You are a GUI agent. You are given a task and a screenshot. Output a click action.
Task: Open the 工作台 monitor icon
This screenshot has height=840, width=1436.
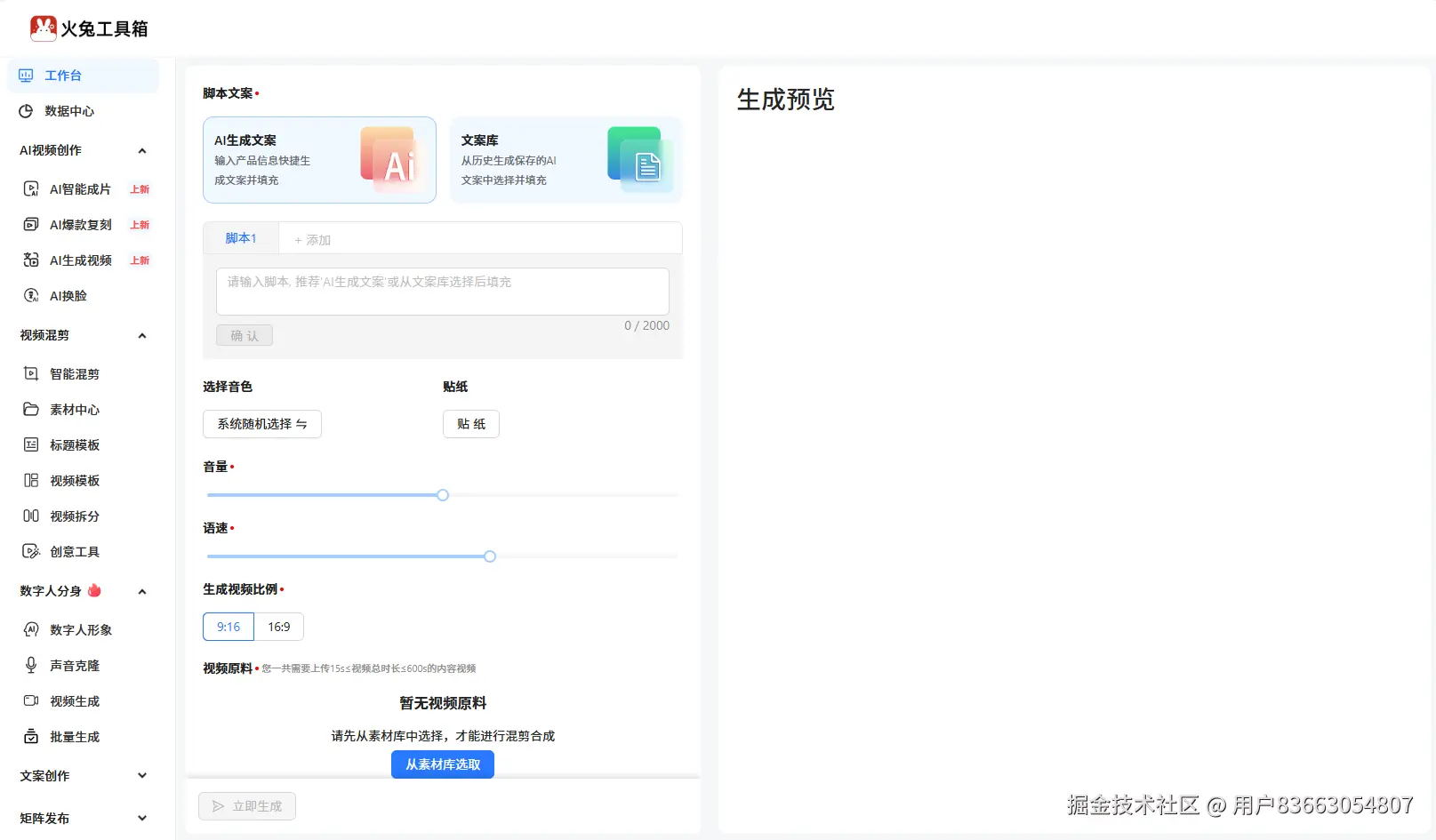tap(26, 76)
